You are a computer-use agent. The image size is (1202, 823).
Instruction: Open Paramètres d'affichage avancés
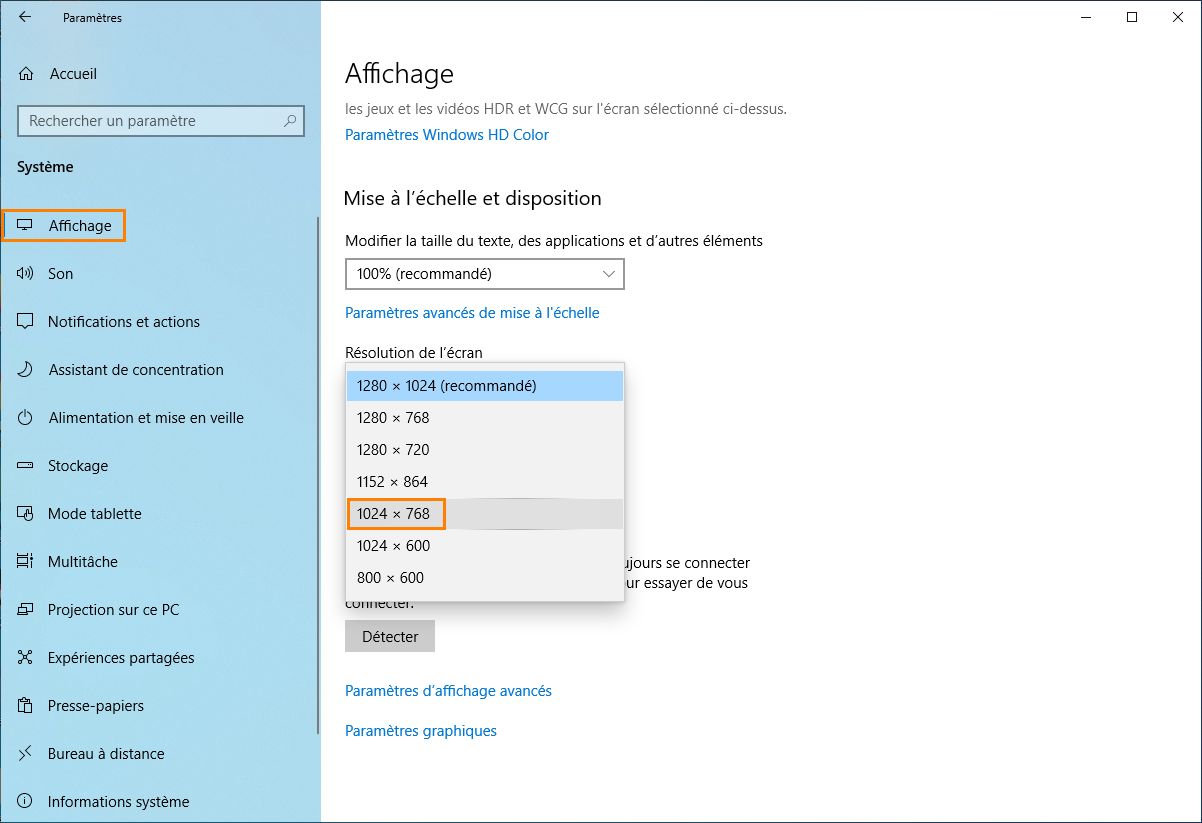[x=448, y=690]
